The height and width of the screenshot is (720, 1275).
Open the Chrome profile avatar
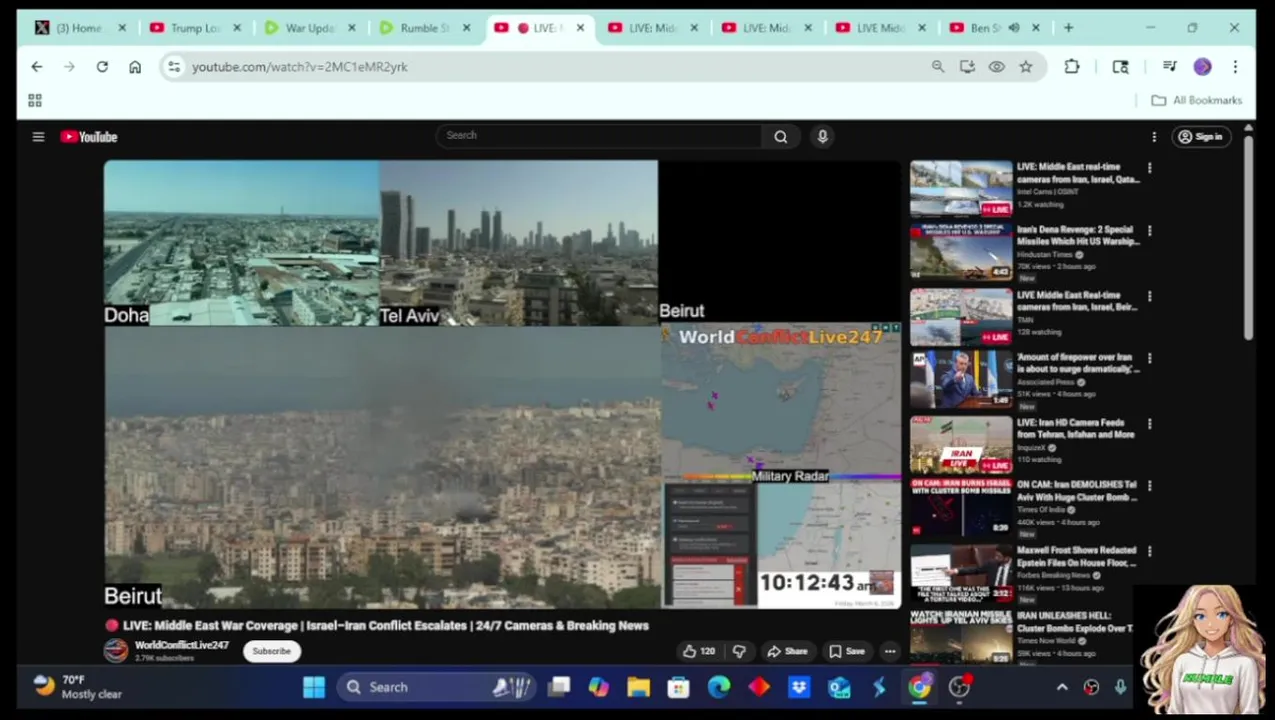pos(1202,67)
